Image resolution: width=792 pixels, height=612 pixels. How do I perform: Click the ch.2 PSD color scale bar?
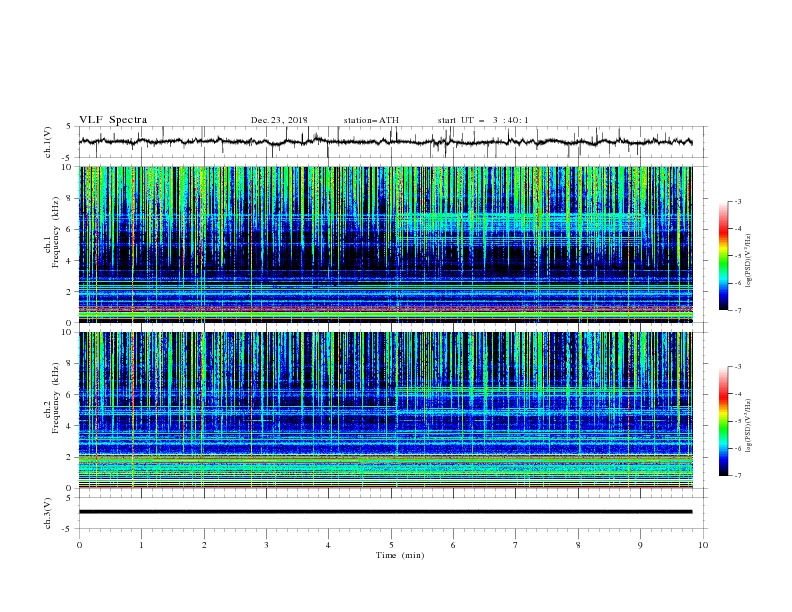click(x=723, y=421)
